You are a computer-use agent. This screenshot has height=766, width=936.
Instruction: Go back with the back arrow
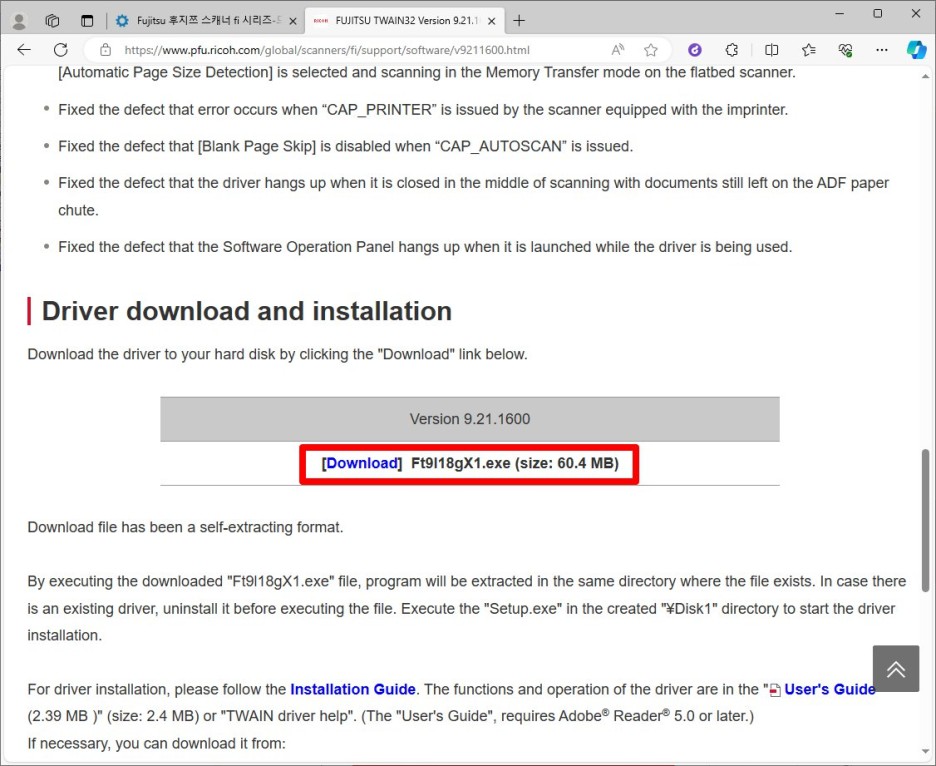[24, 50]
